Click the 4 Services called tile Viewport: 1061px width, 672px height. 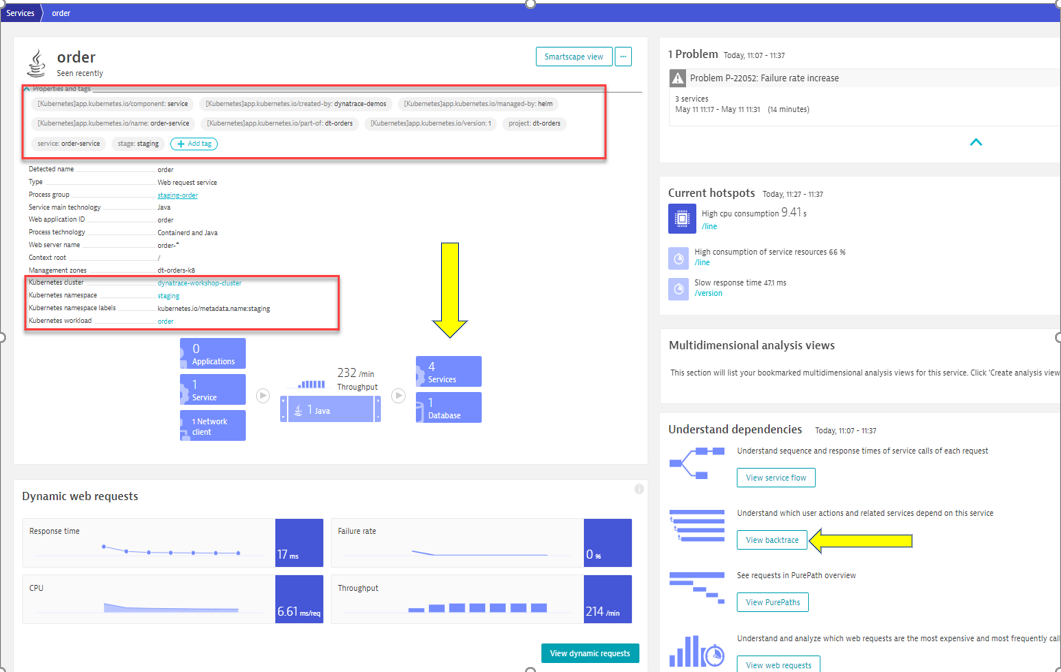coord(449,372)
